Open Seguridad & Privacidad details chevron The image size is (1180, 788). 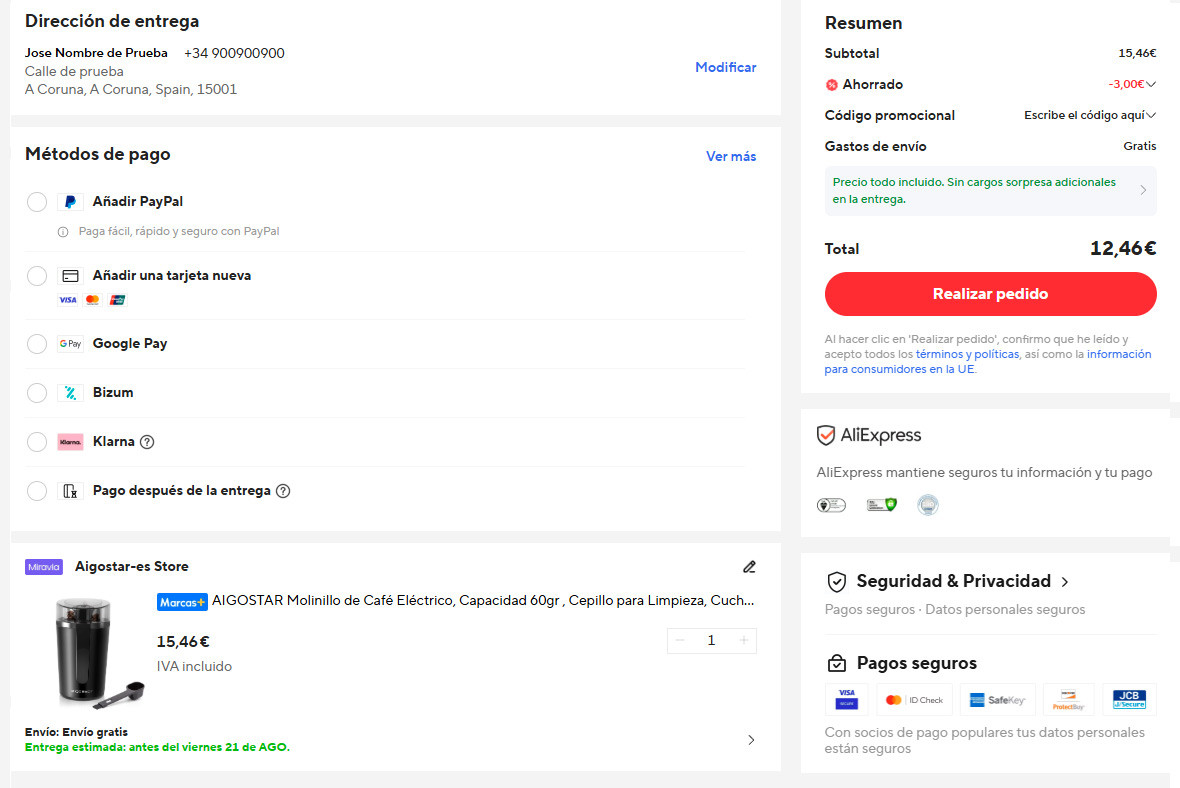tap(1065, 582)
